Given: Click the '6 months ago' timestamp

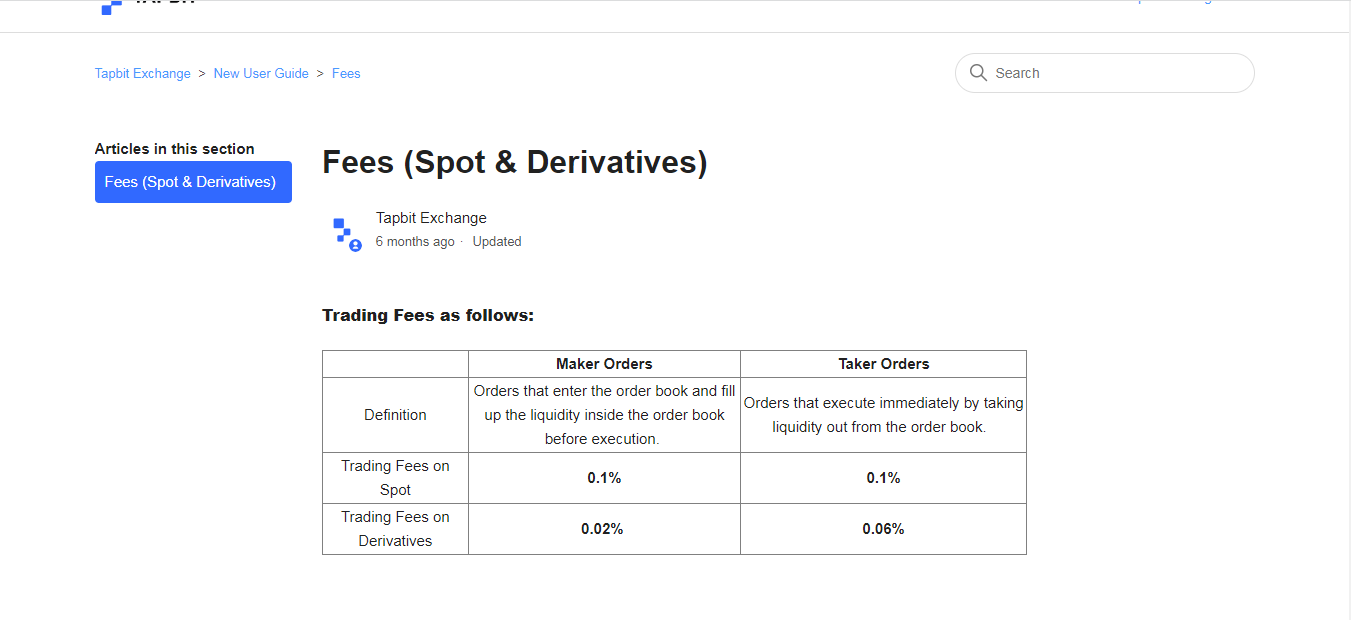Looking at the screenshot, I should point(415,242).
